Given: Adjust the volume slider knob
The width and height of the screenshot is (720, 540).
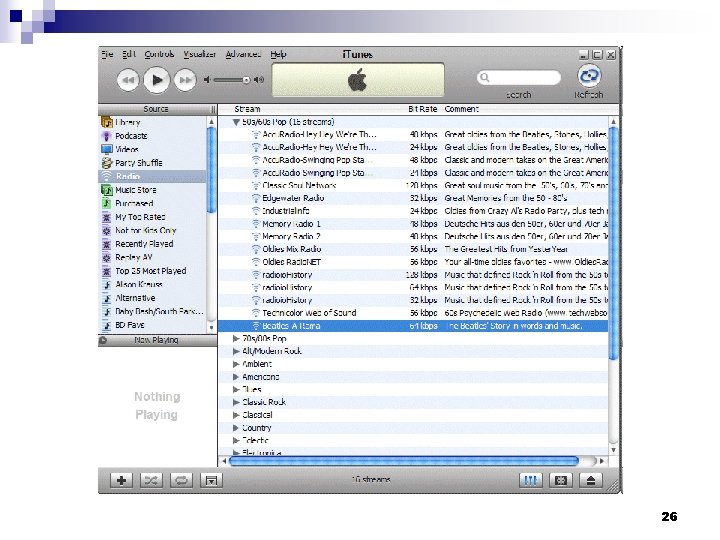Looking at the screenshot, I should tap(246, 80).
